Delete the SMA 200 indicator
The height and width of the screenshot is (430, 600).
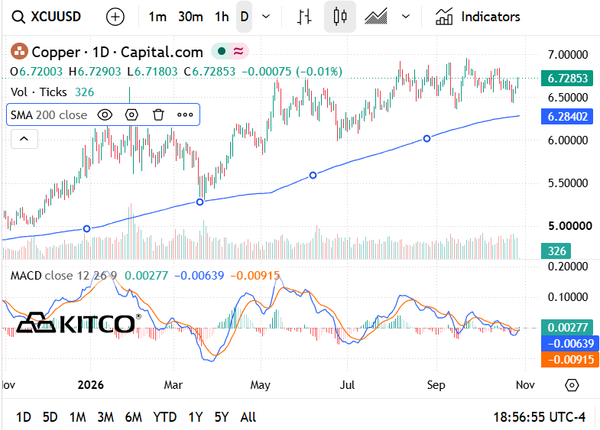[158, 115]
